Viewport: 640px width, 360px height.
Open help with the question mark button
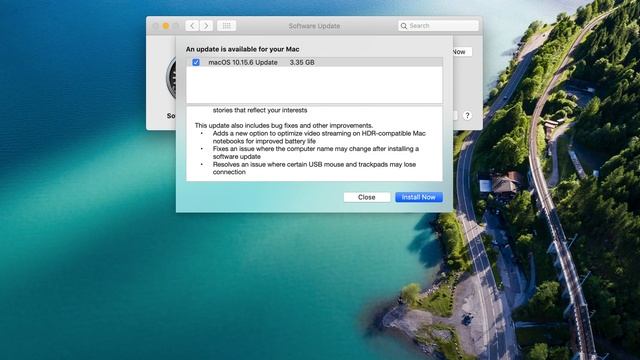pos(467,116)
